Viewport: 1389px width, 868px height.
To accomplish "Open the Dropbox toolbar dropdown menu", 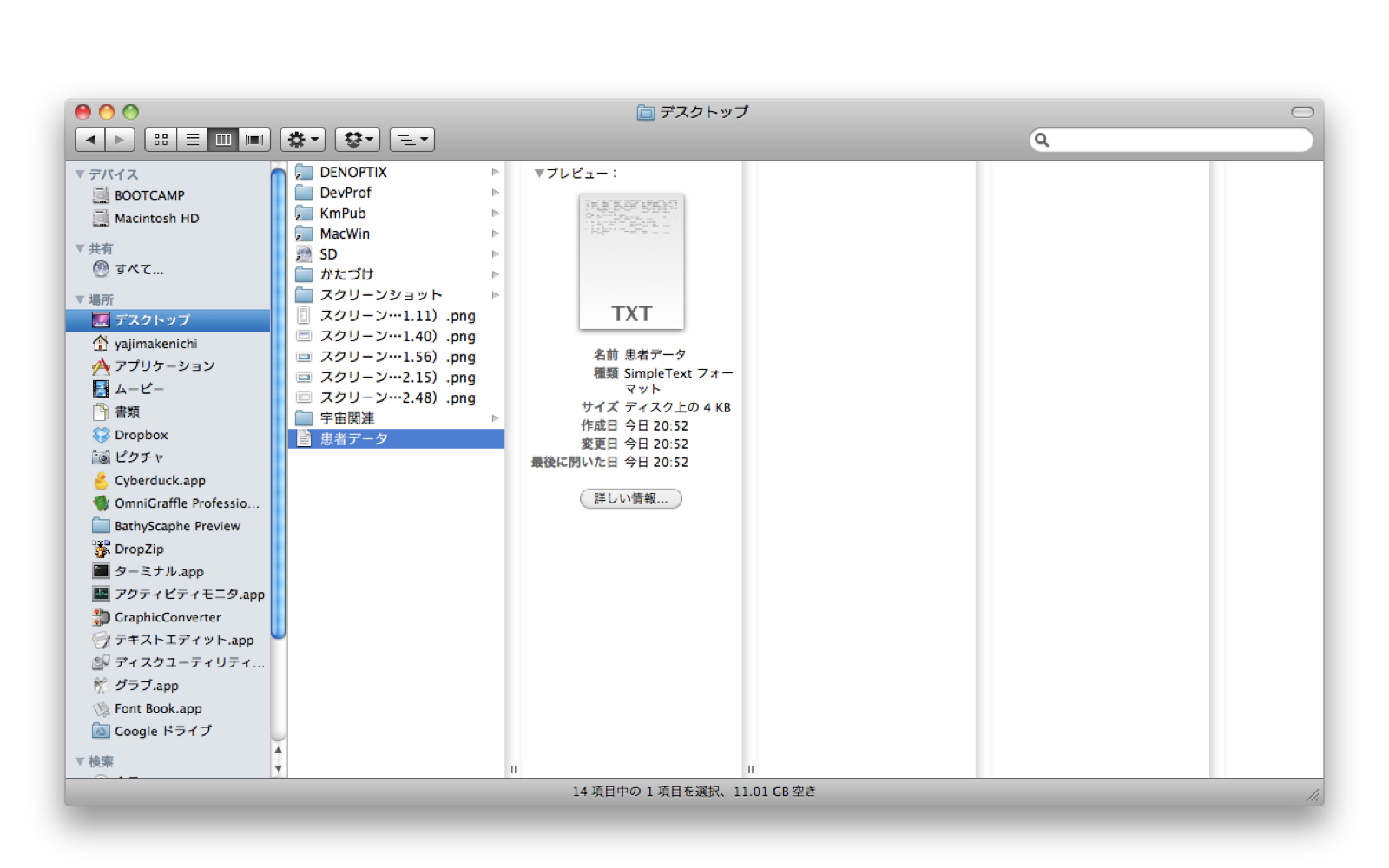I will pyautogui.click(x=358, y=140).
